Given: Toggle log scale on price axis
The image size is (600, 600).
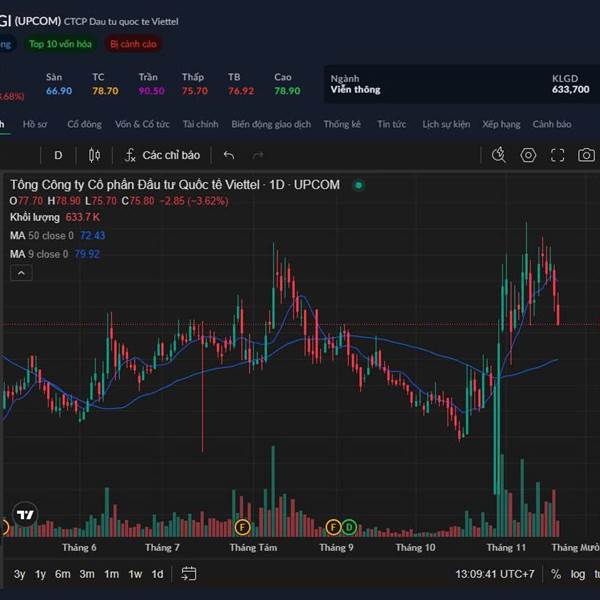Looking at the screenshot, I should pos(578,574).
